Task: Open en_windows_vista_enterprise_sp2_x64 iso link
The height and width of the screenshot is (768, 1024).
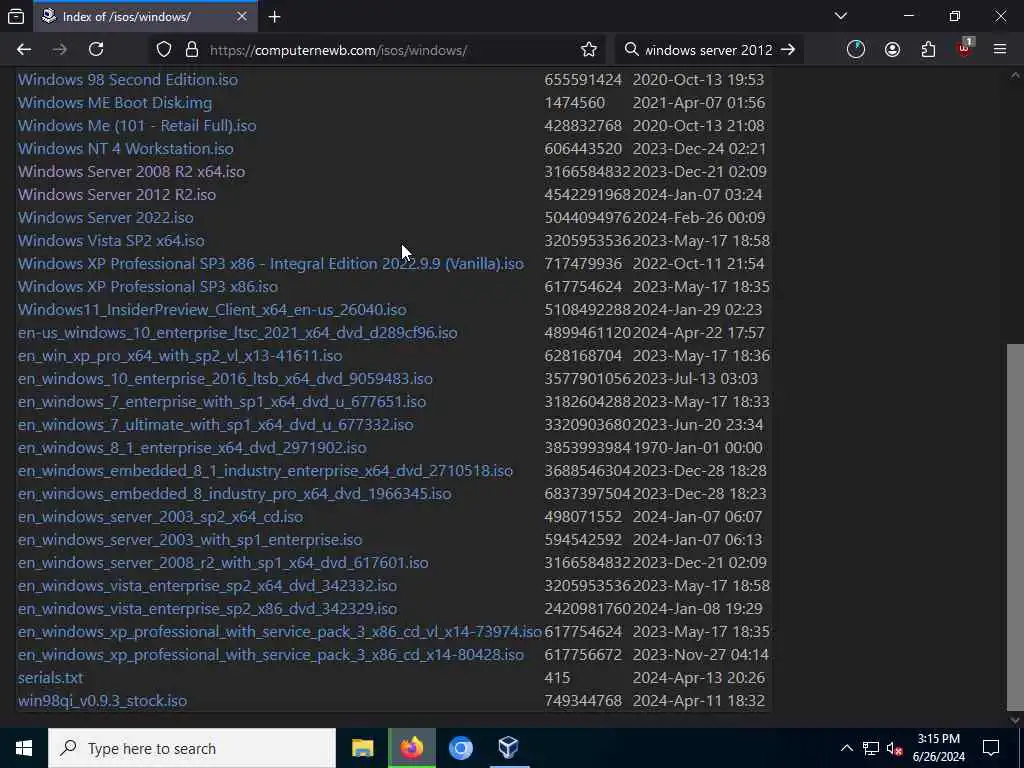Action: pyautogui.click(x=207, y=586)
